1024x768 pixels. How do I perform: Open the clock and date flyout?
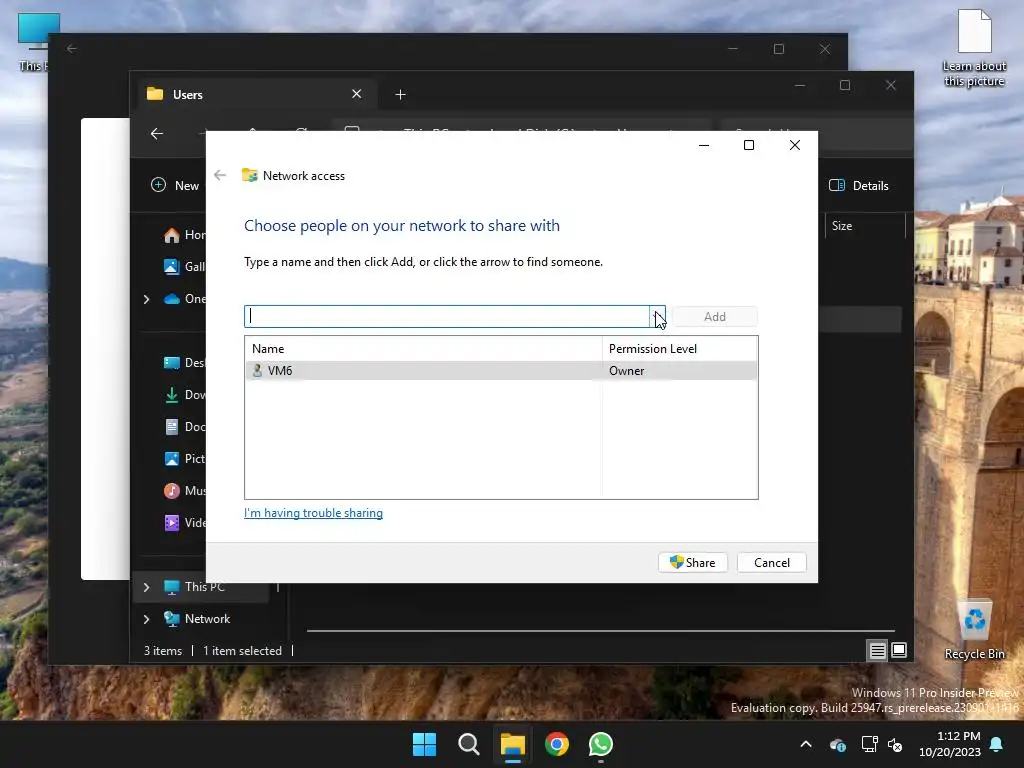coord(950,744)
